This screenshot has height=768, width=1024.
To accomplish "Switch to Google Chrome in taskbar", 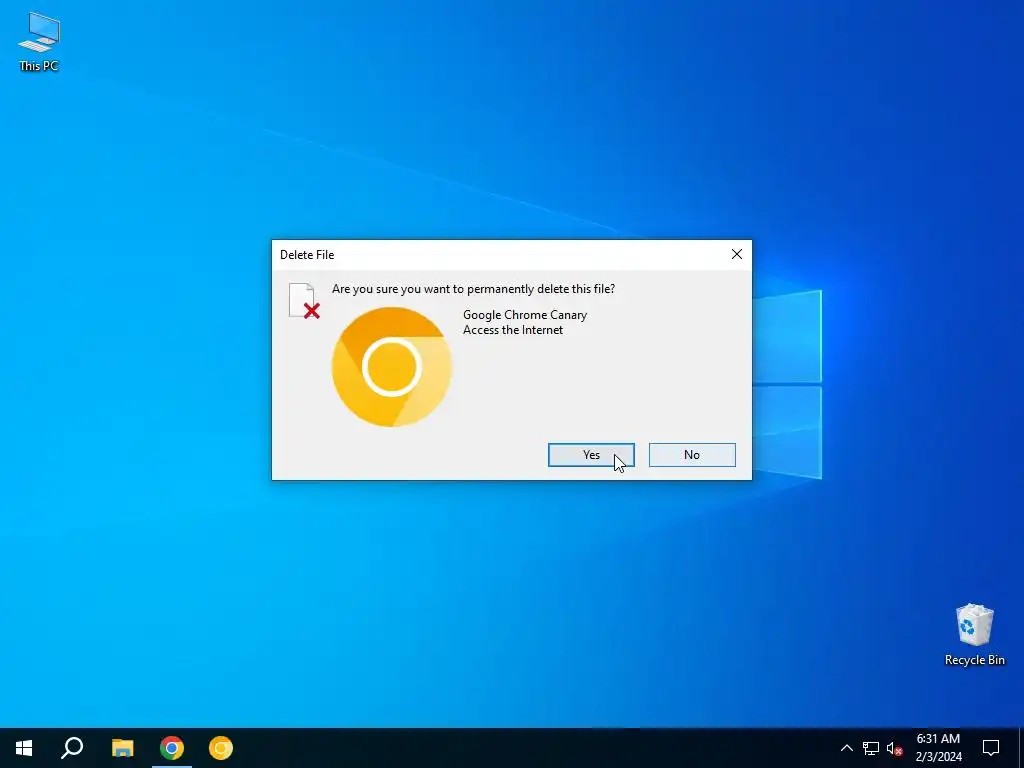I will (x=172, y=748).
